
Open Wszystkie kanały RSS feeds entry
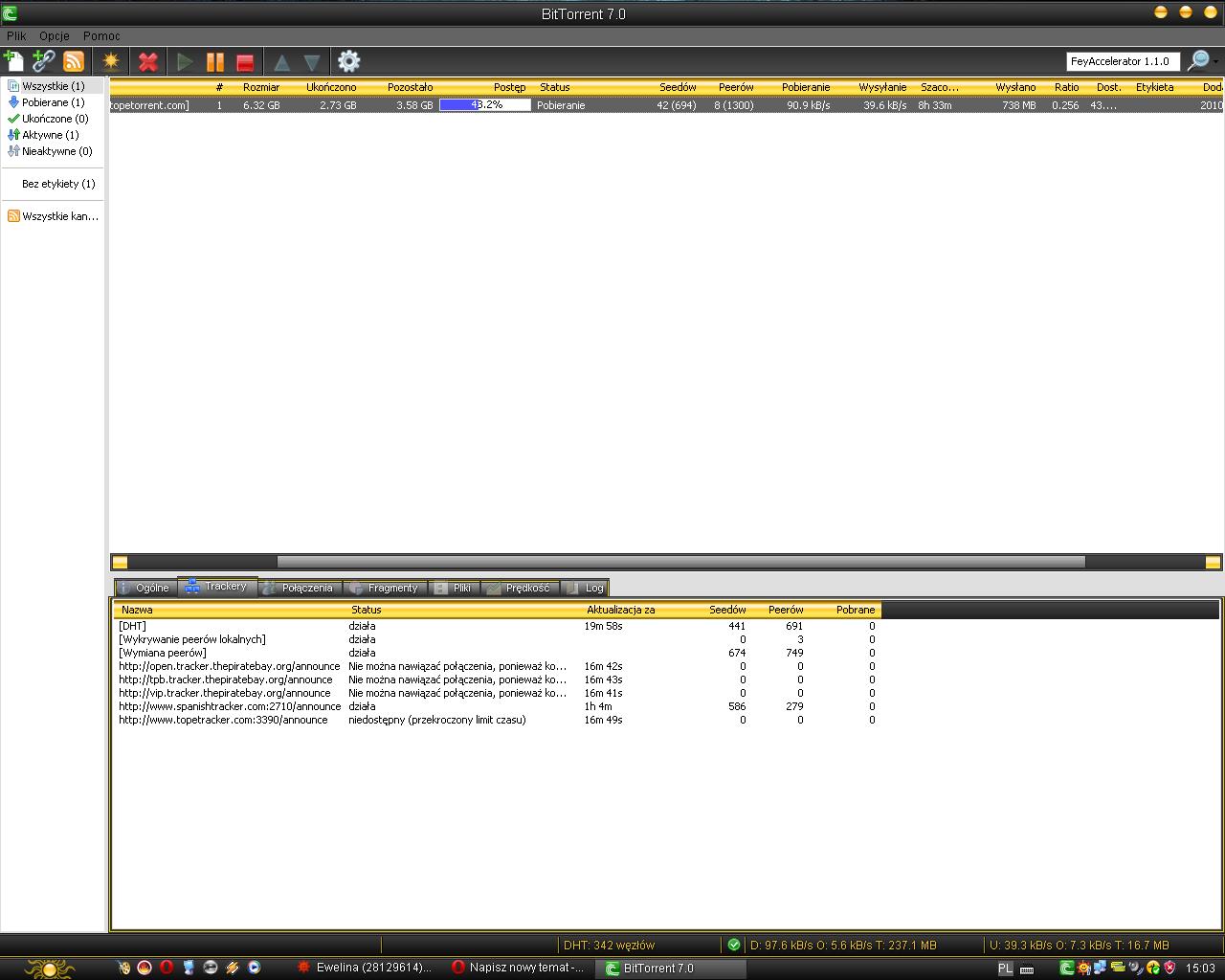pyautogui.click(x=54, y=216)
